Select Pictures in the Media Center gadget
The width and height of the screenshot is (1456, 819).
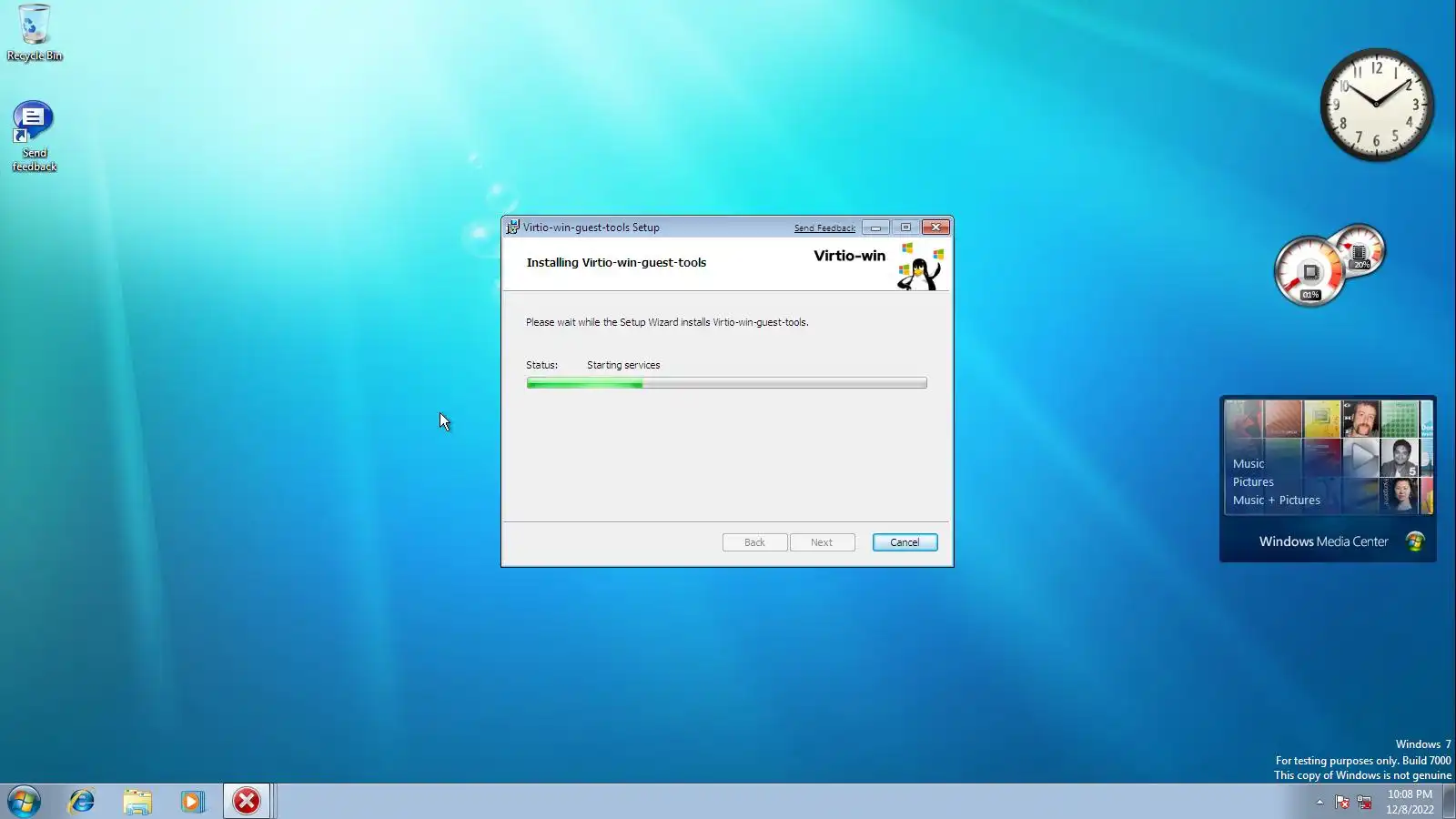tap(1253, 482)
